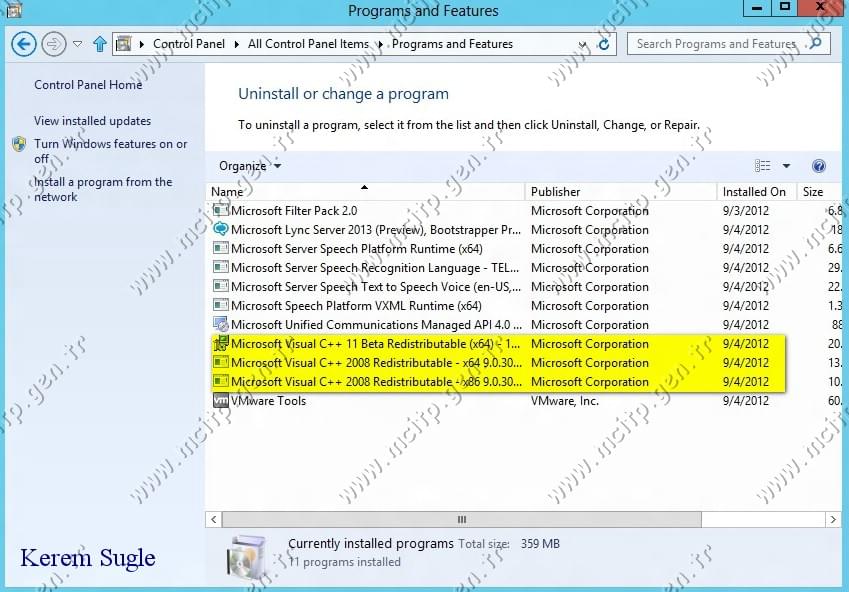Select the VMware Tools row

(524, 400)
